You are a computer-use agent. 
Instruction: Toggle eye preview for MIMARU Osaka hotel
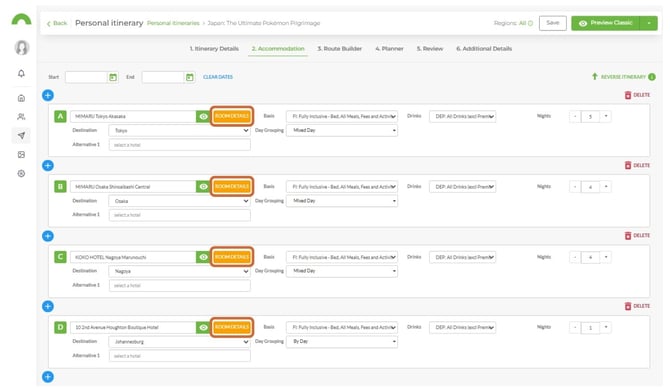tap(203, 187)
